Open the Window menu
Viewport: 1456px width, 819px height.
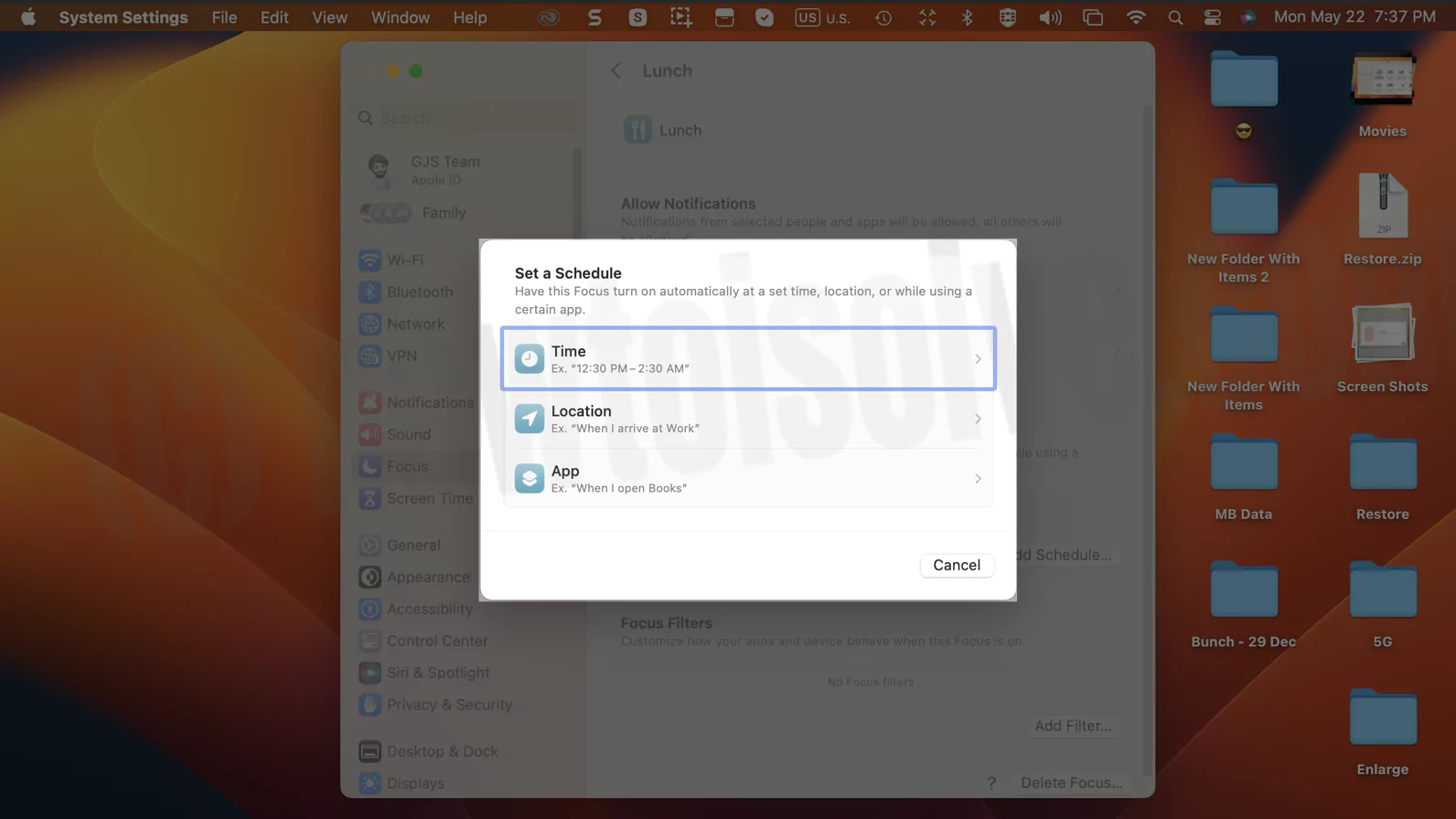pos(400,17)
